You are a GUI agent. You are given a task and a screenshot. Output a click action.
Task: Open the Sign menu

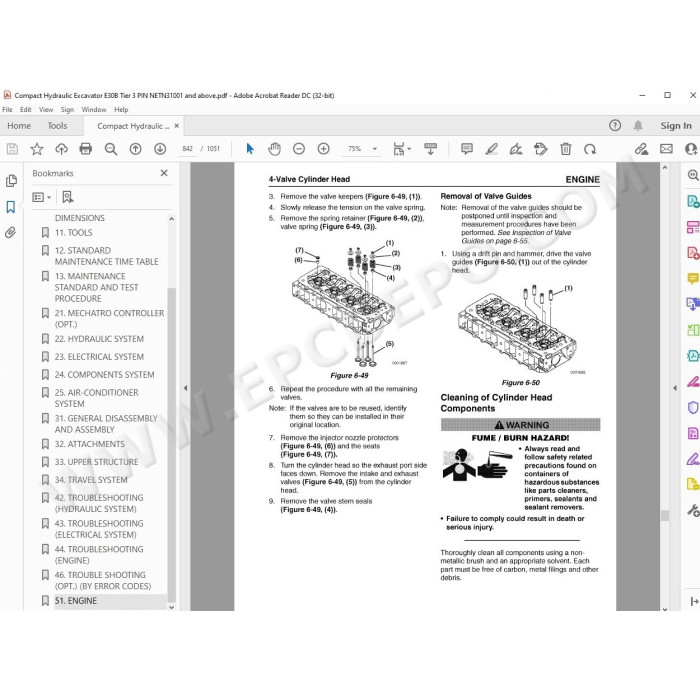click(x=67, y=109)
